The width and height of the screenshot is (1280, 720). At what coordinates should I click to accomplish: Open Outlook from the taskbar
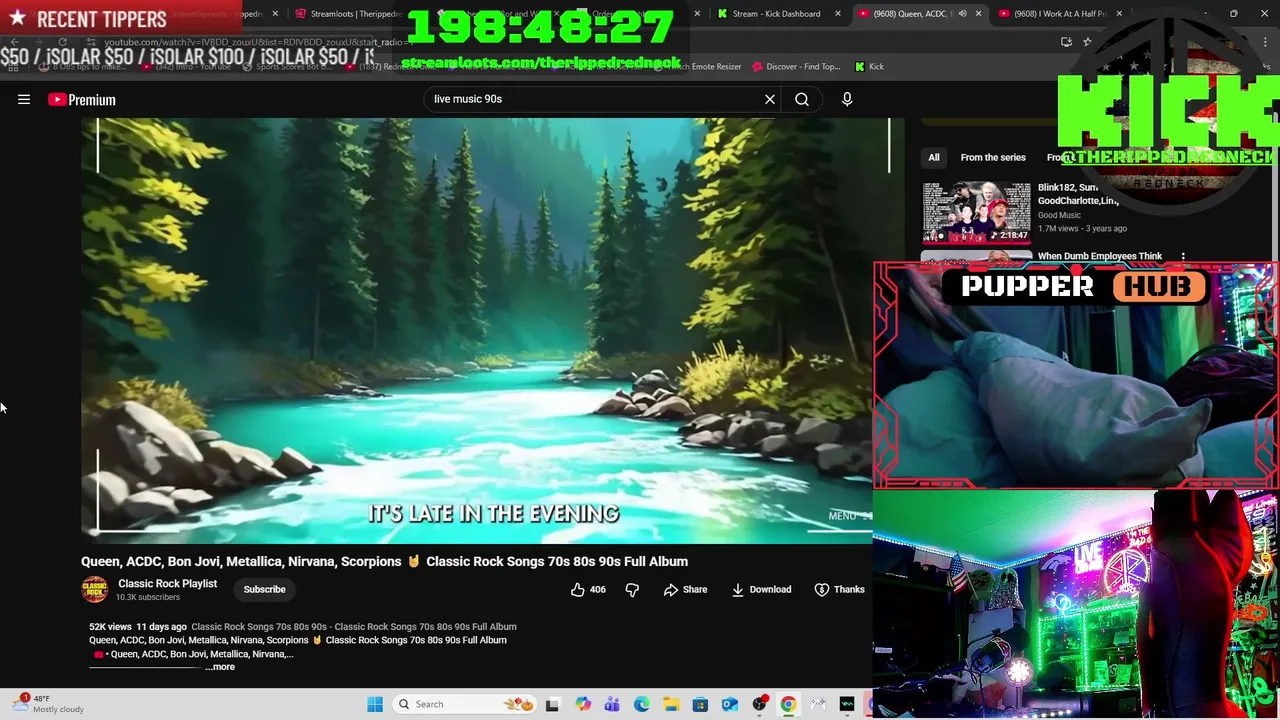point(729,704)
